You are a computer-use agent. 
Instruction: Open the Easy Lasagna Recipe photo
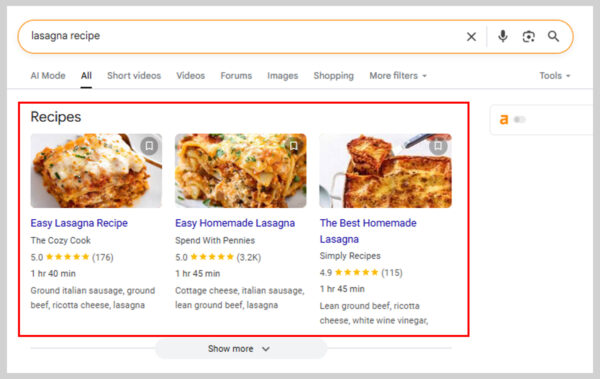pos(96,171)
